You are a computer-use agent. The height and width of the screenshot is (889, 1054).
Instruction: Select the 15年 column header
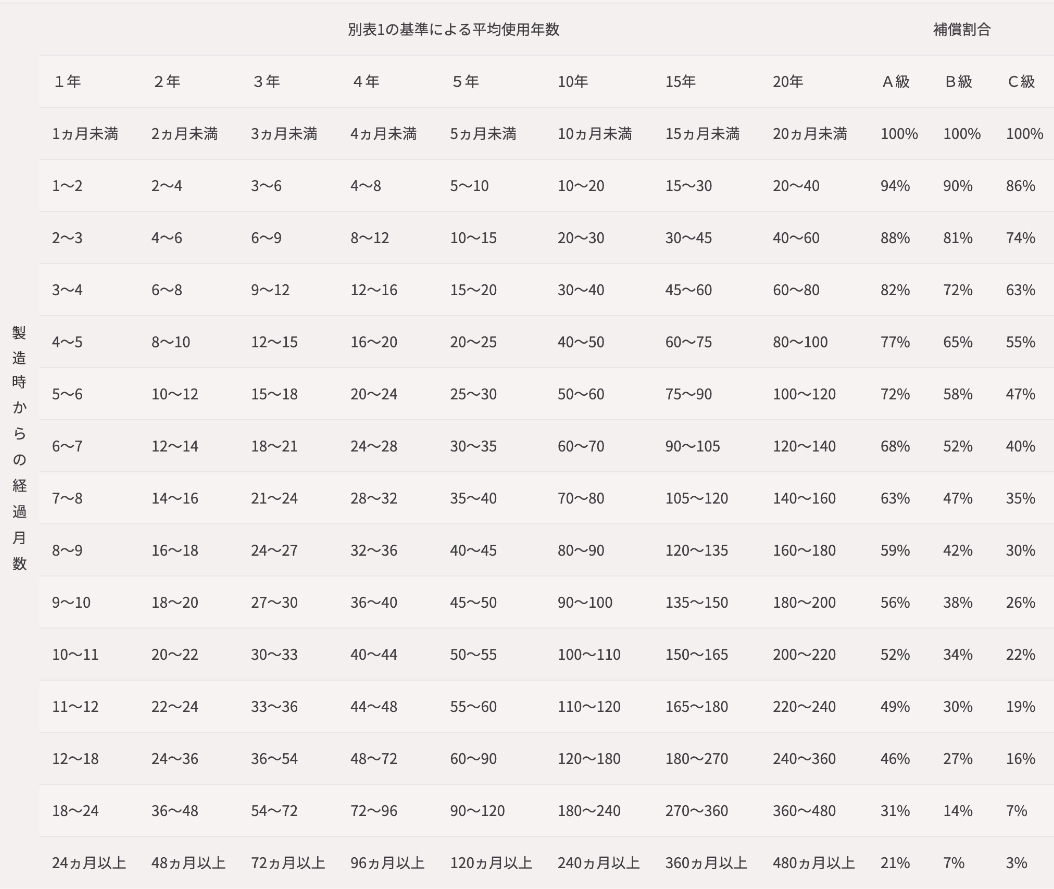680,82
